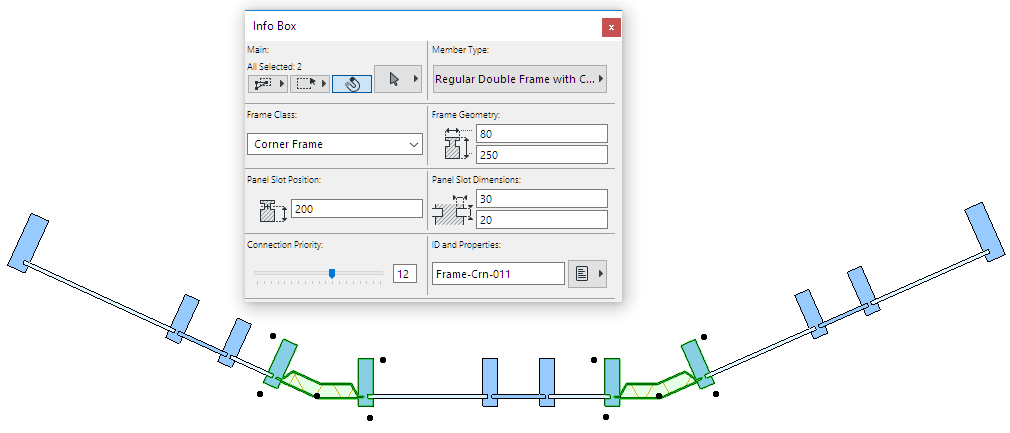The width and height of the screenshot is (1010, 433).
Task: Adjust the Connection Priority slider handle
Action: (332, 273)
